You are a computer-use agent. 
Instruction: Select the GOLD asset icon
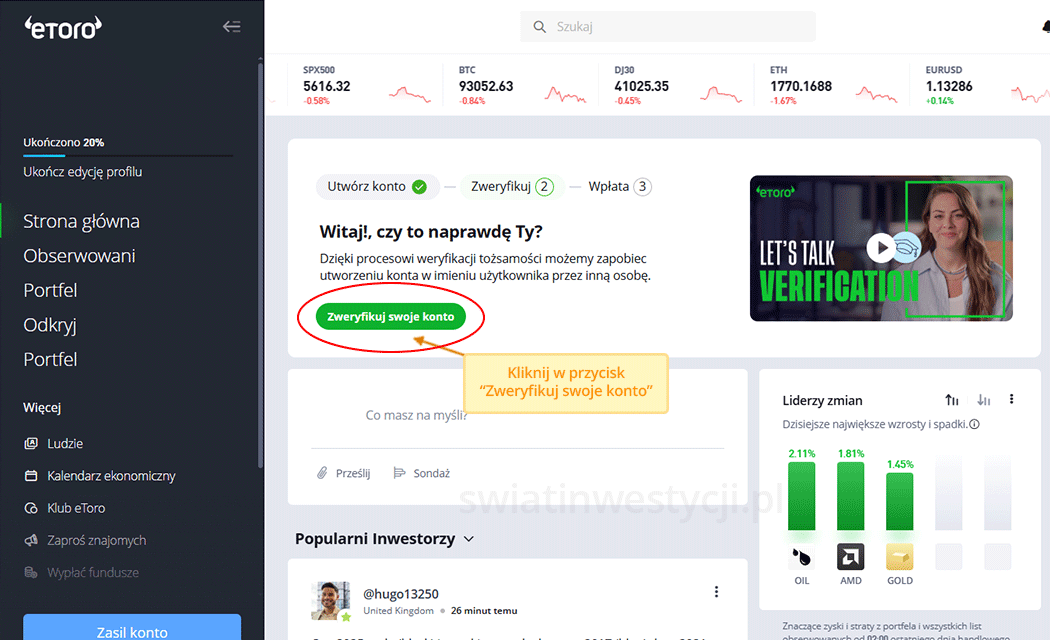coord(899,557)
